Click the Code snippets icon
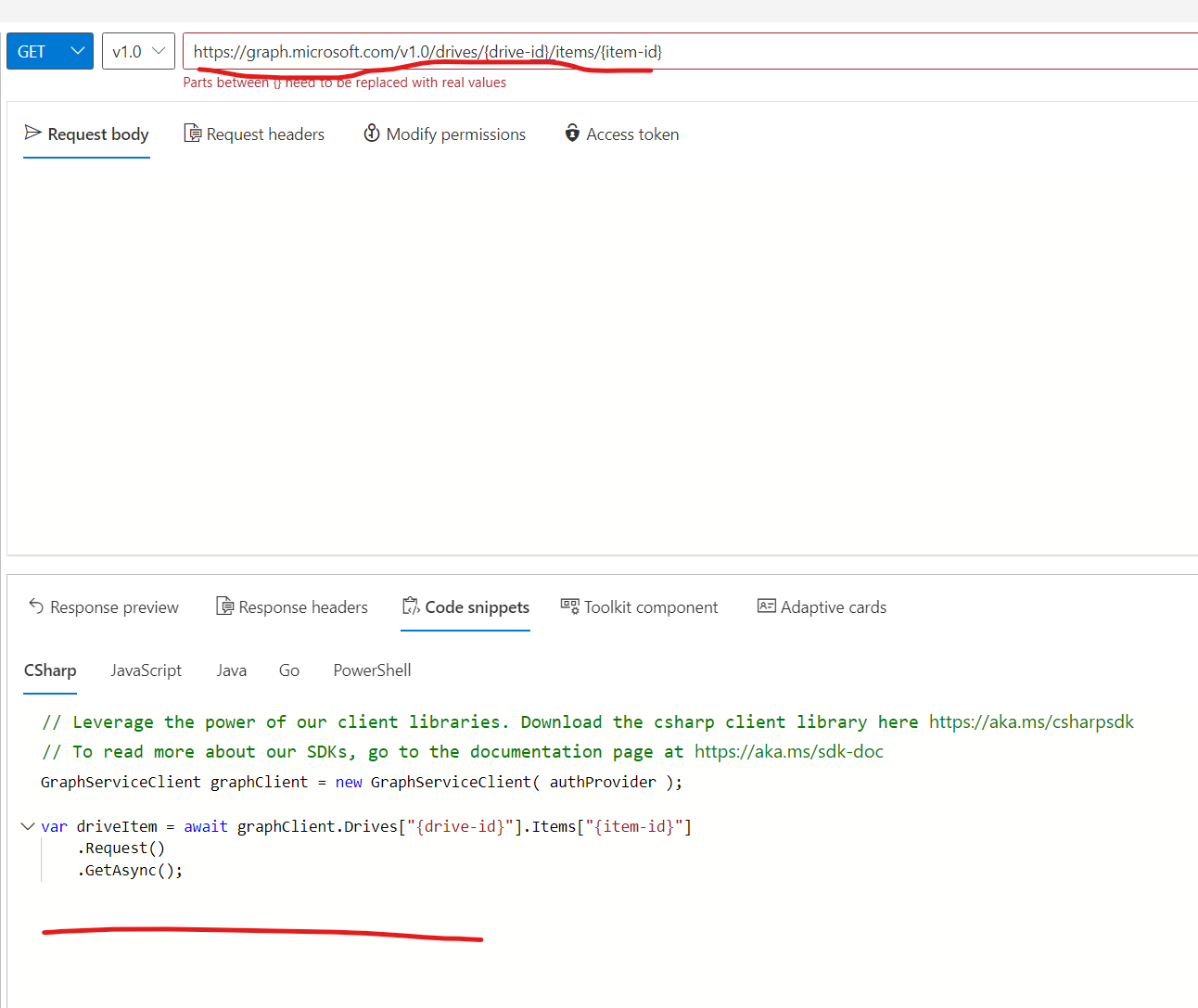The width and height of the screenshot is (1198, 1008). 411,606
